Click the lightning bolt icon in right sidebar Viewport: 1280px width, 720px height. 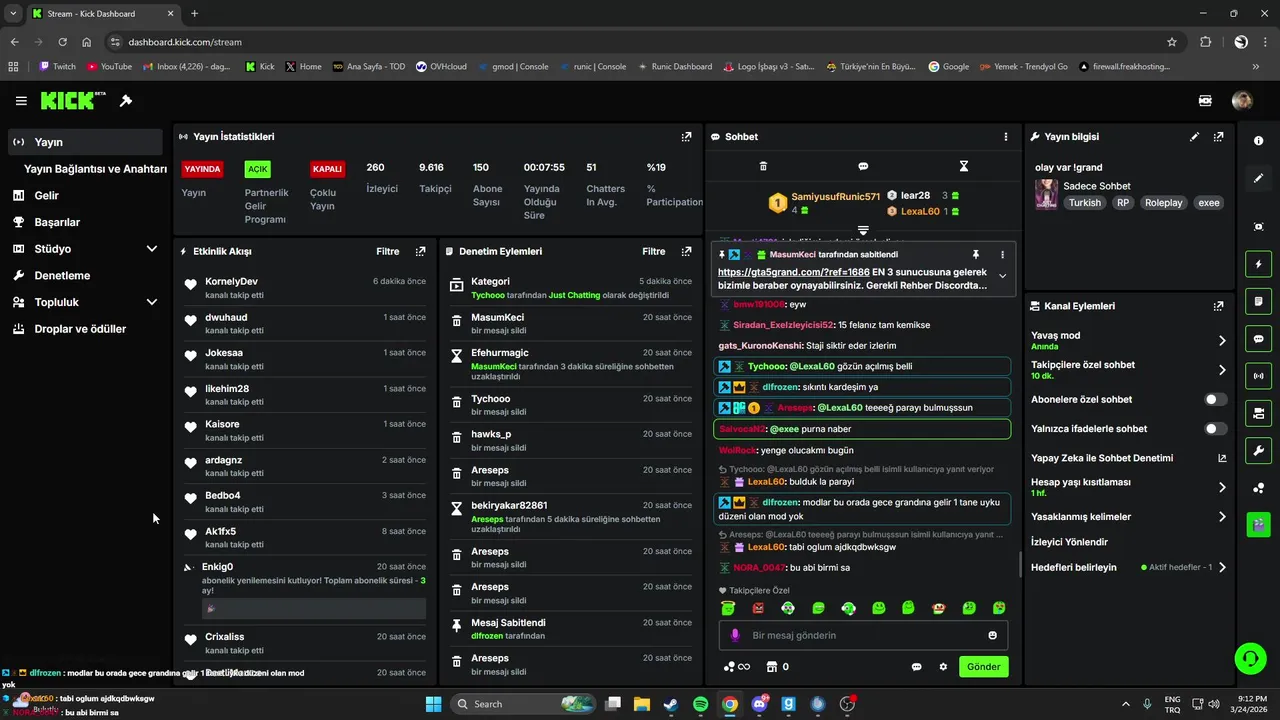[x=1258, y=265]
